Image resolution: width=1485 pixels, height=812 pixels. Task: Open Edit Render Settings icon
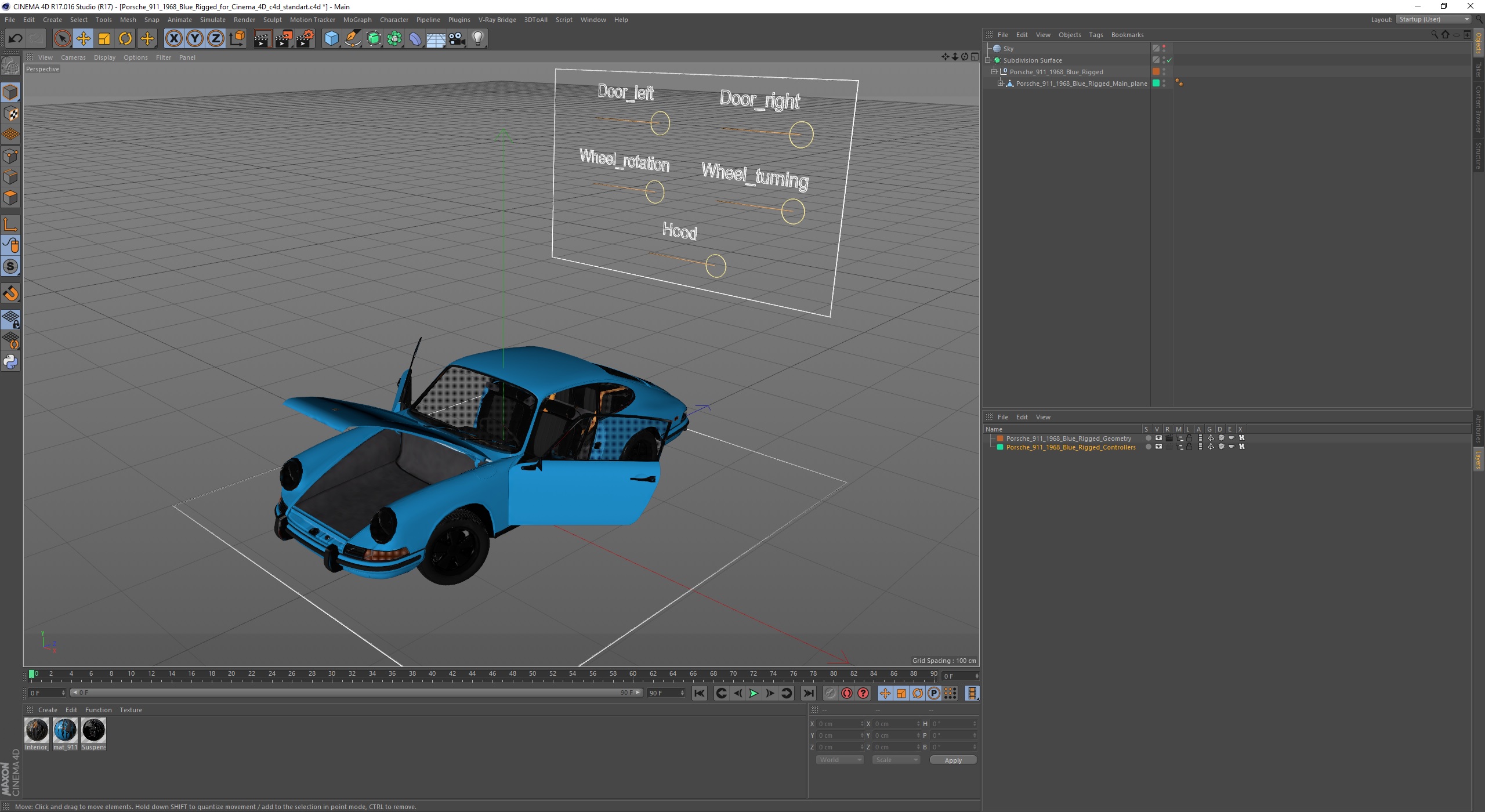(305, 39)
